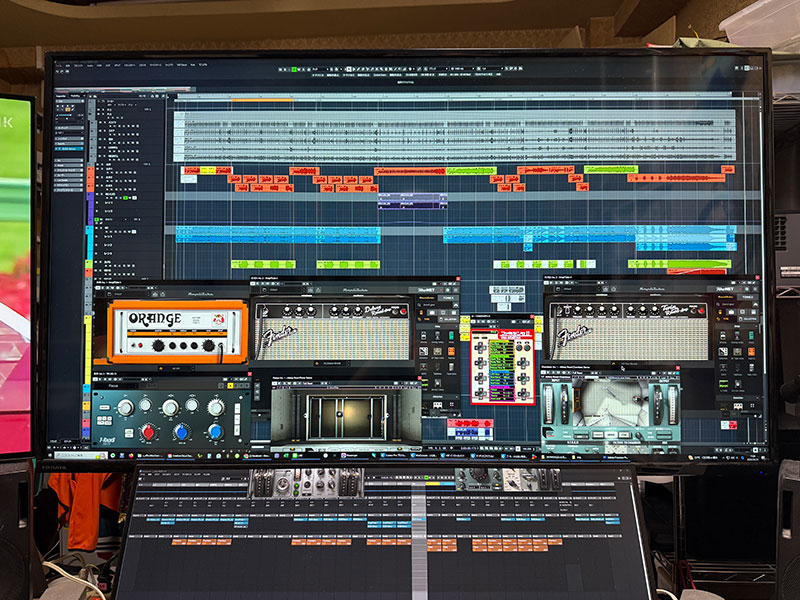Toggle red pilot light on right-hand Fender amp
This screenshot has height=600, width=800.
[703, 311]
